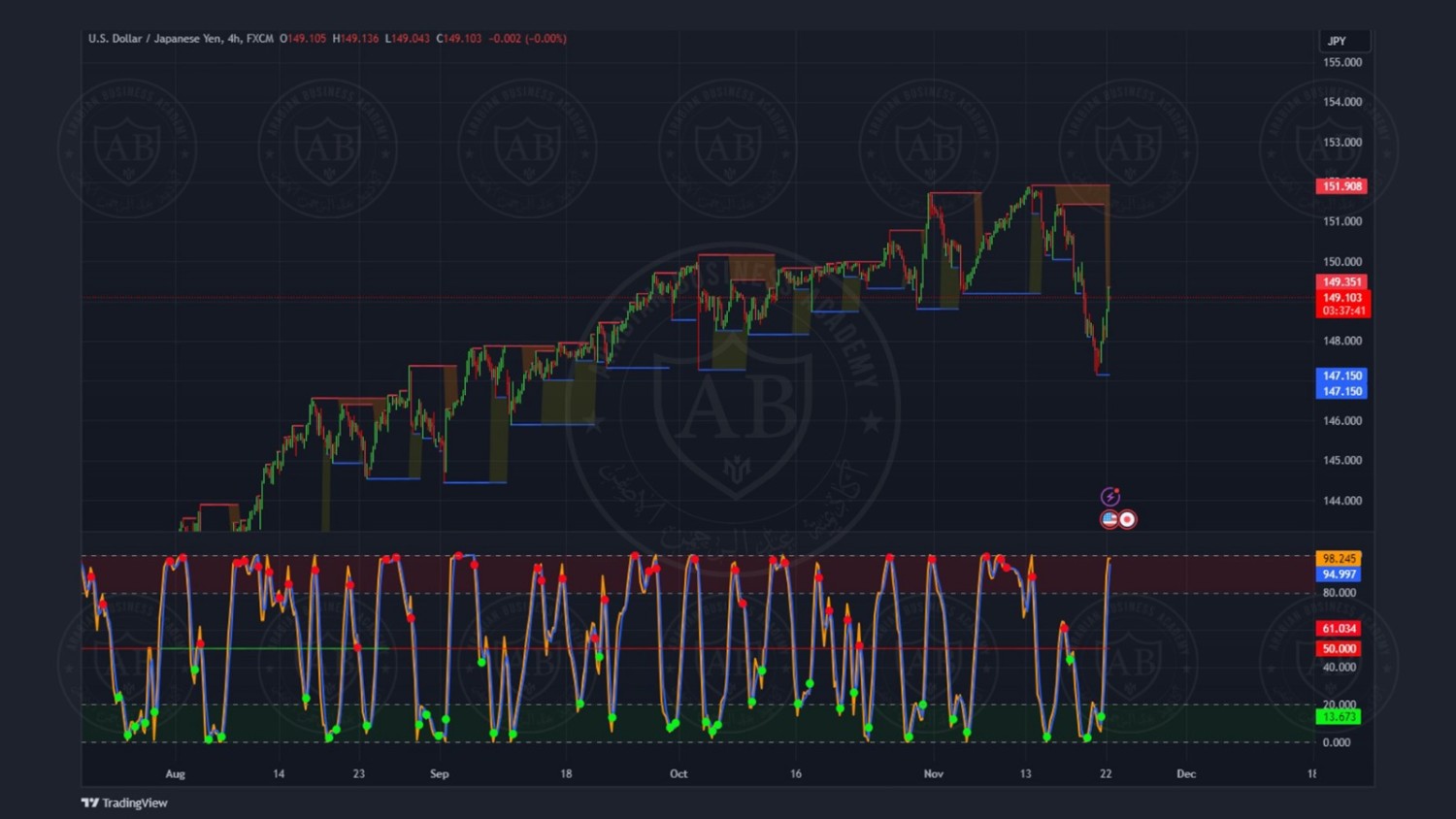Screen dimensions: 1456x819
Task: Click the red 151.908 price label
Action: point(1341,186)
